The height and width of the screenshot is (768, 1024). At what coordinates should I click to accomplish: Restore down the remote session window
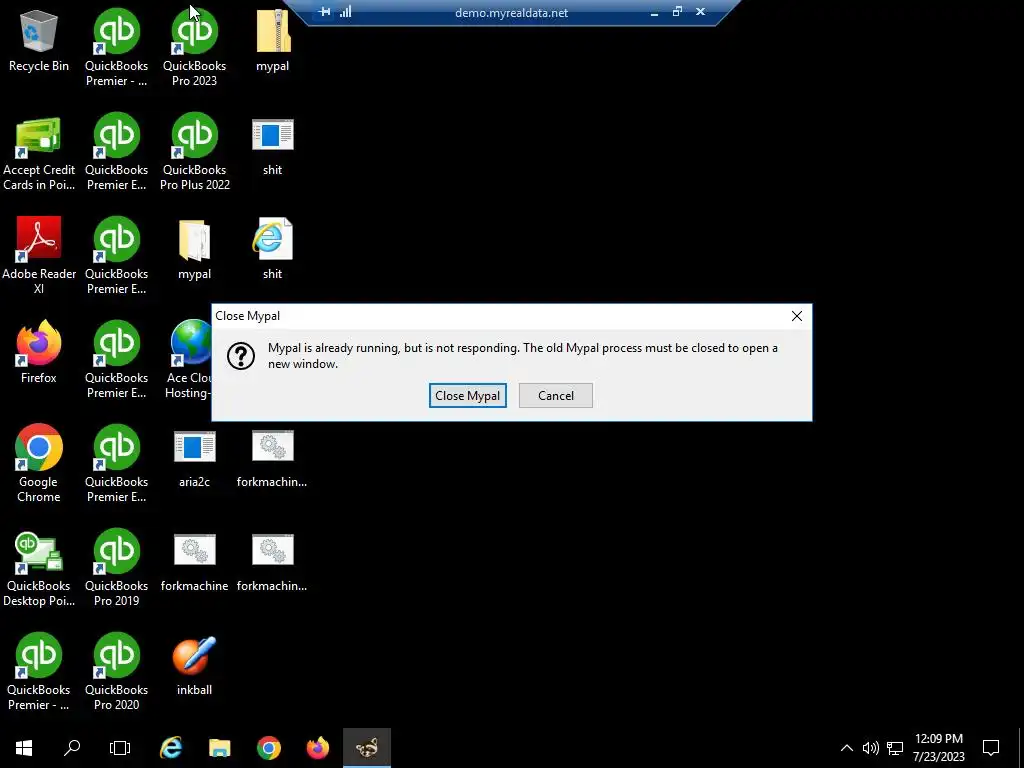pyautogui.click(x=677, y=12)
